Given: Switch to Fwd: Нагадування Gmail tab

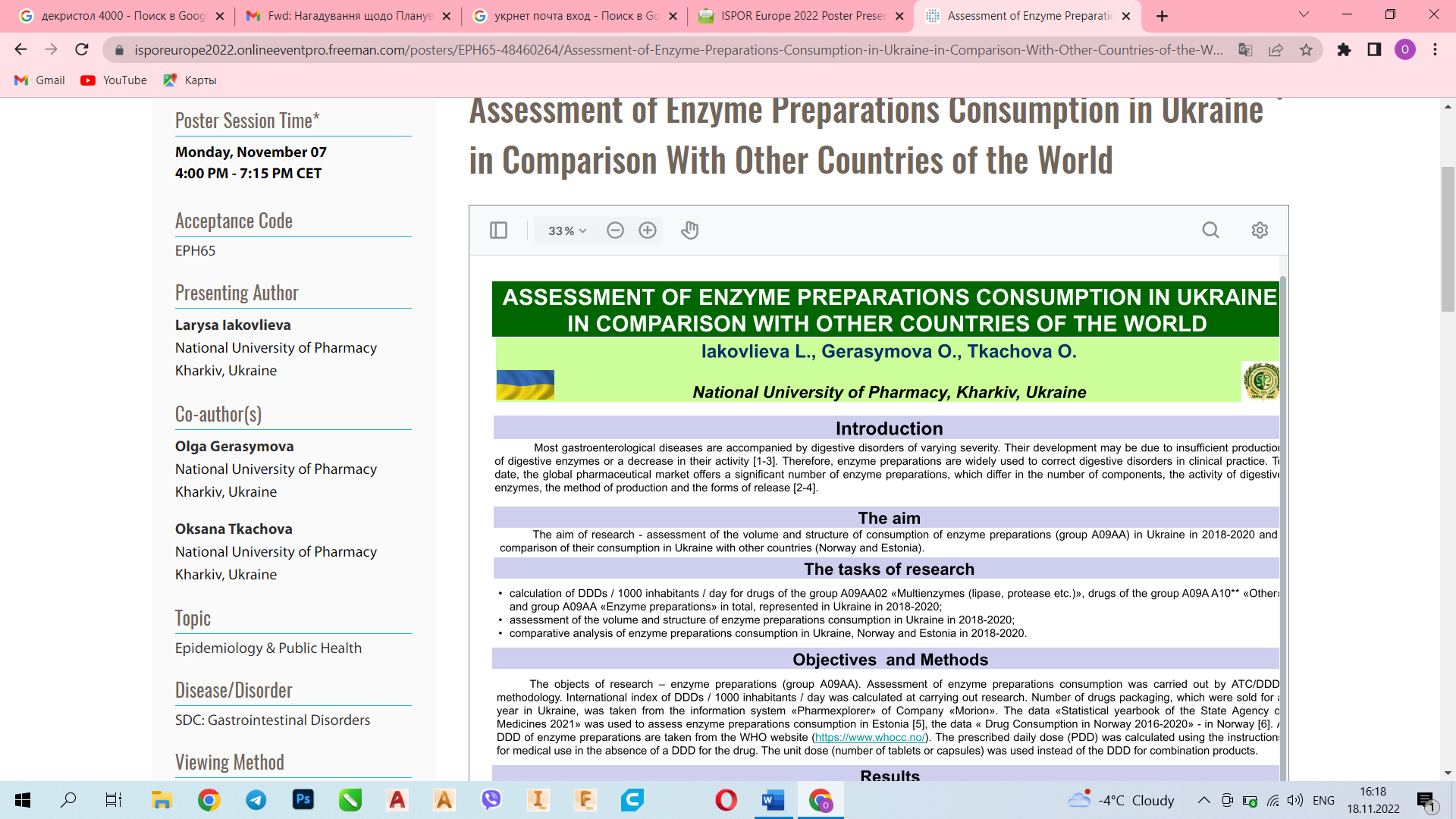Looking at the screenshot, I should pyautogui.click(x=349, y=16).
